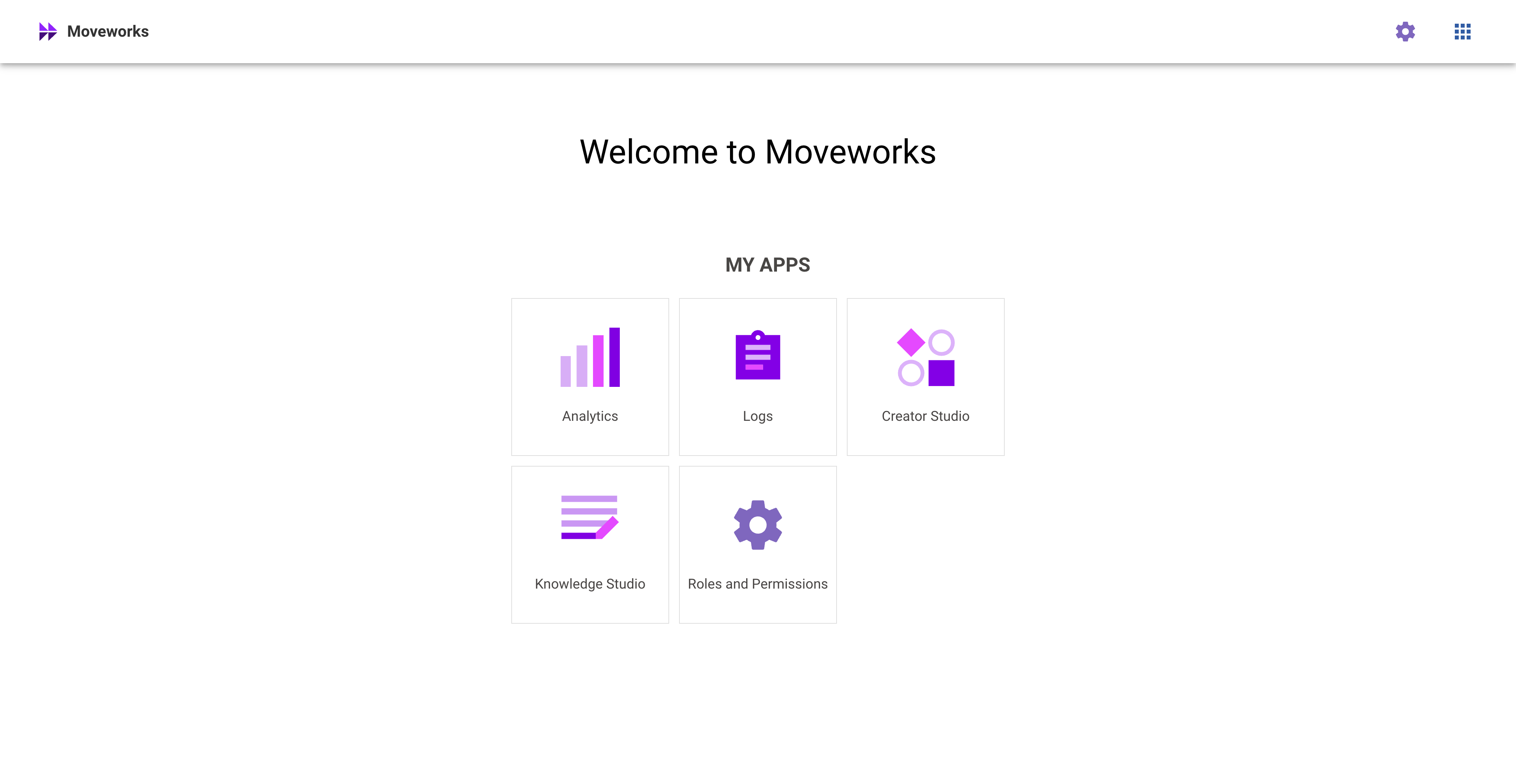Open the Roles and Permissions tile

(758, 544)
